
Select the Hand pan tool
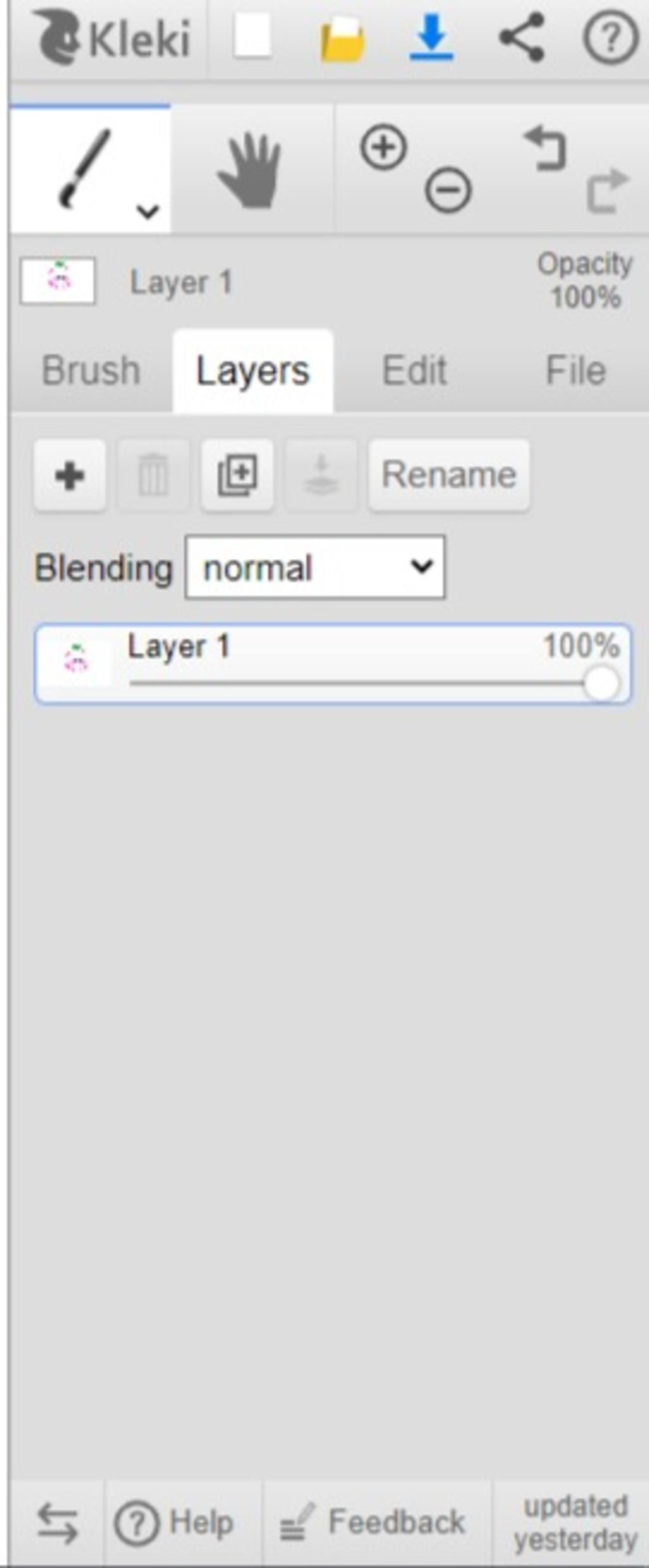pos(250,170)
